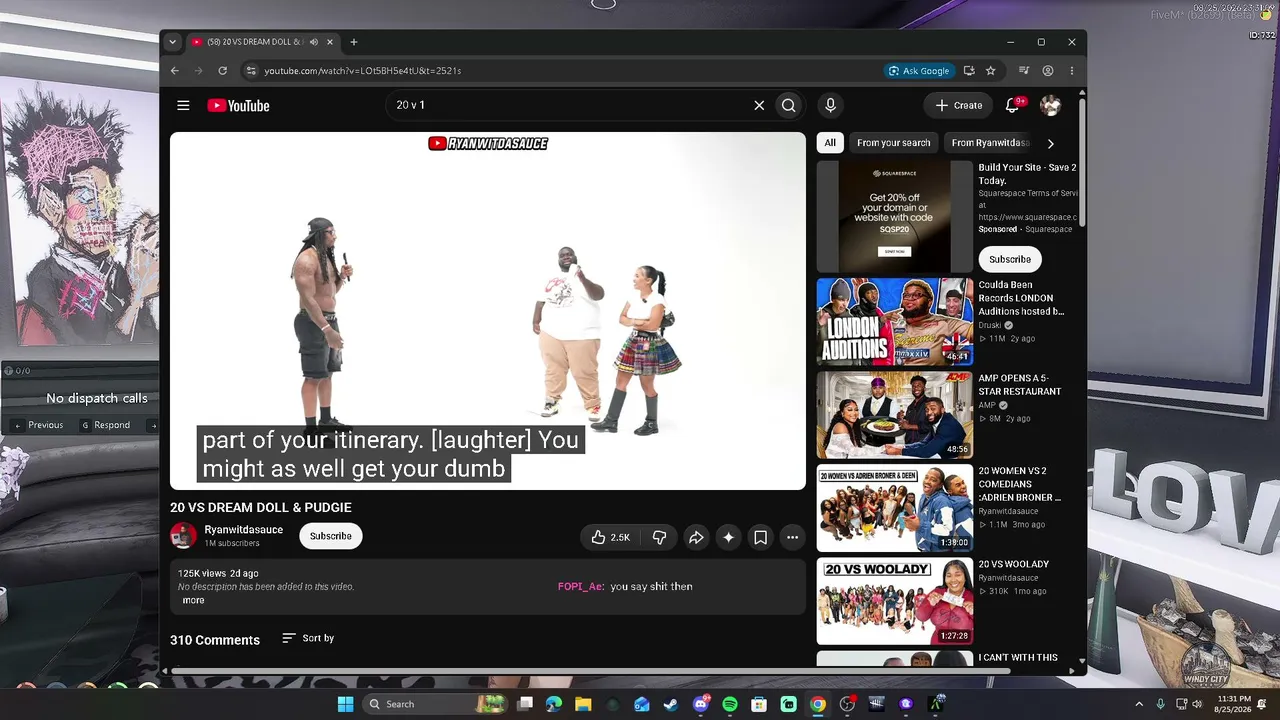1280x720 pixels.
Task: Open the London Auditions video thumbnail
Action: point(895,322)
